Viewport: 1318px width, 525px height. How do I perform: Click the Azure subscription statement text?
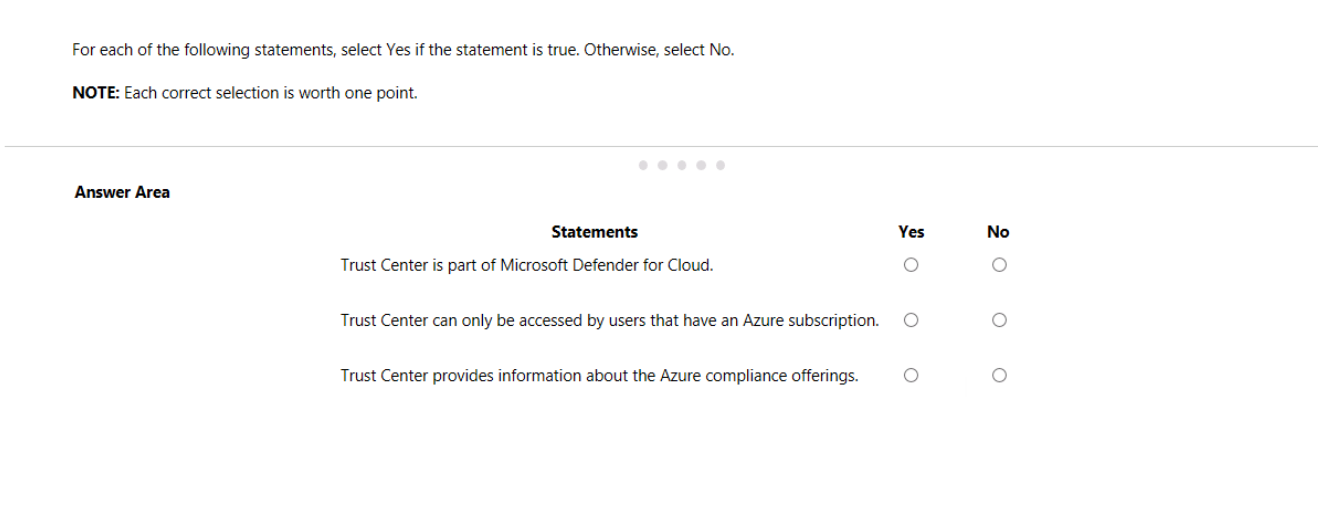(x=609, y=321)
